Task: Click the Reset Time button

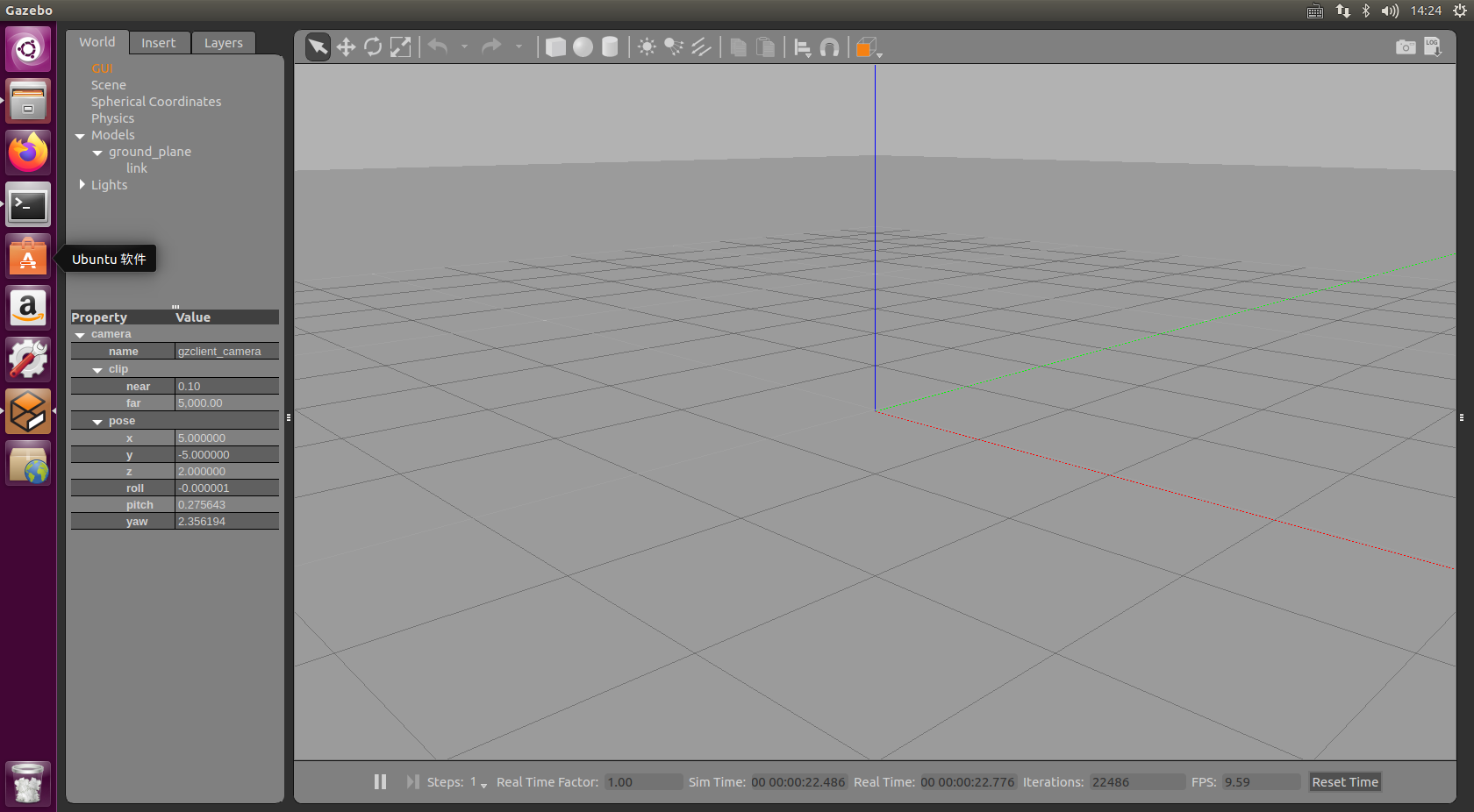Action: [1345, 782]
